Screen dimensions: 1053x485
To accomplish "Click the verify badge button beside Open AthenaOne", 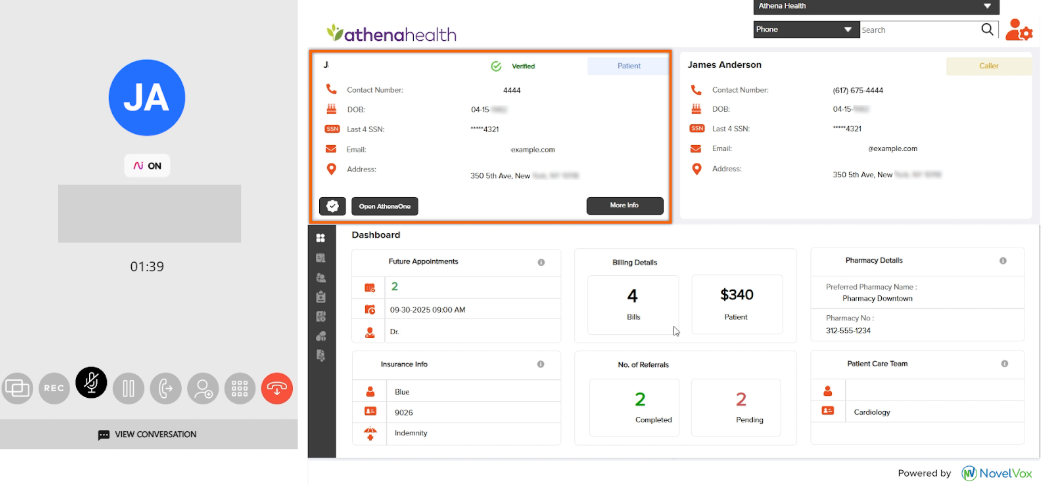I will point(332,206).
